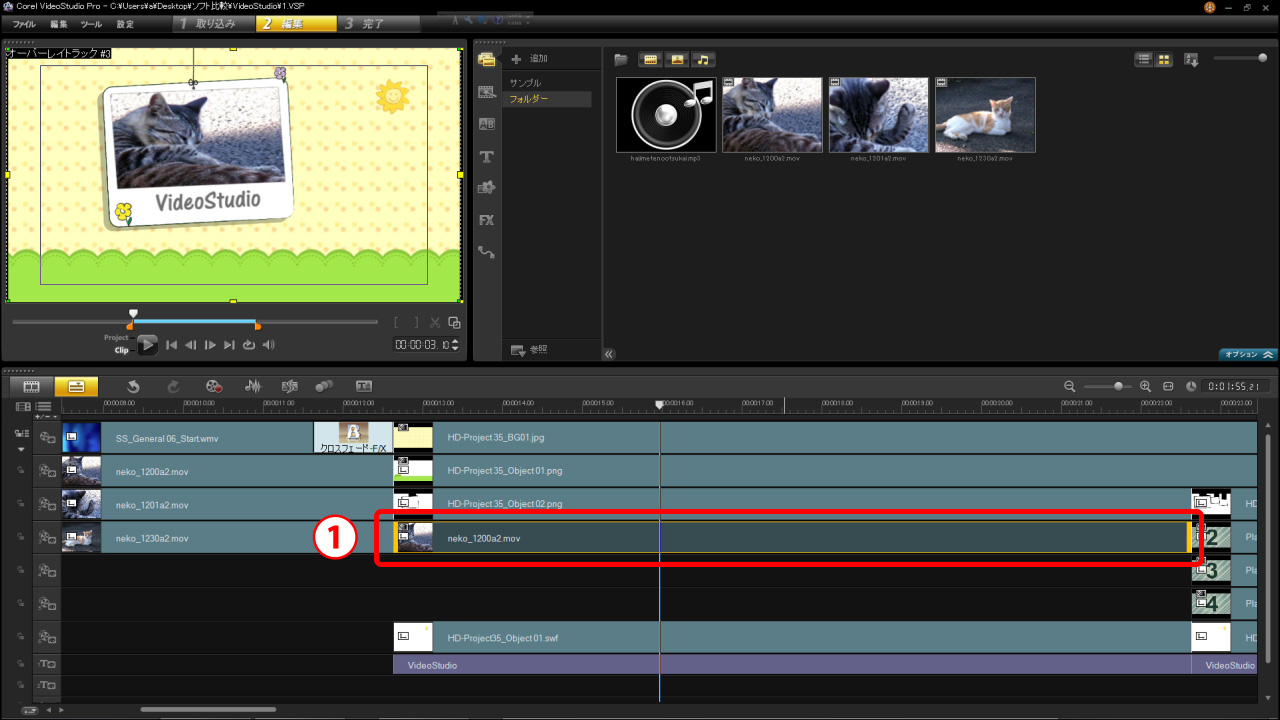Click the Record/Capture option icon in the timeline toolbar
The image size is (1280, 720).
213,386
